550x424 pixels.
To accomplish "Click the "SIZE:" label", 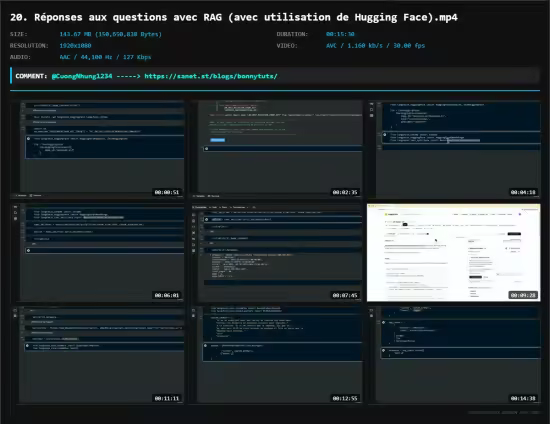I will coord(19,34).
